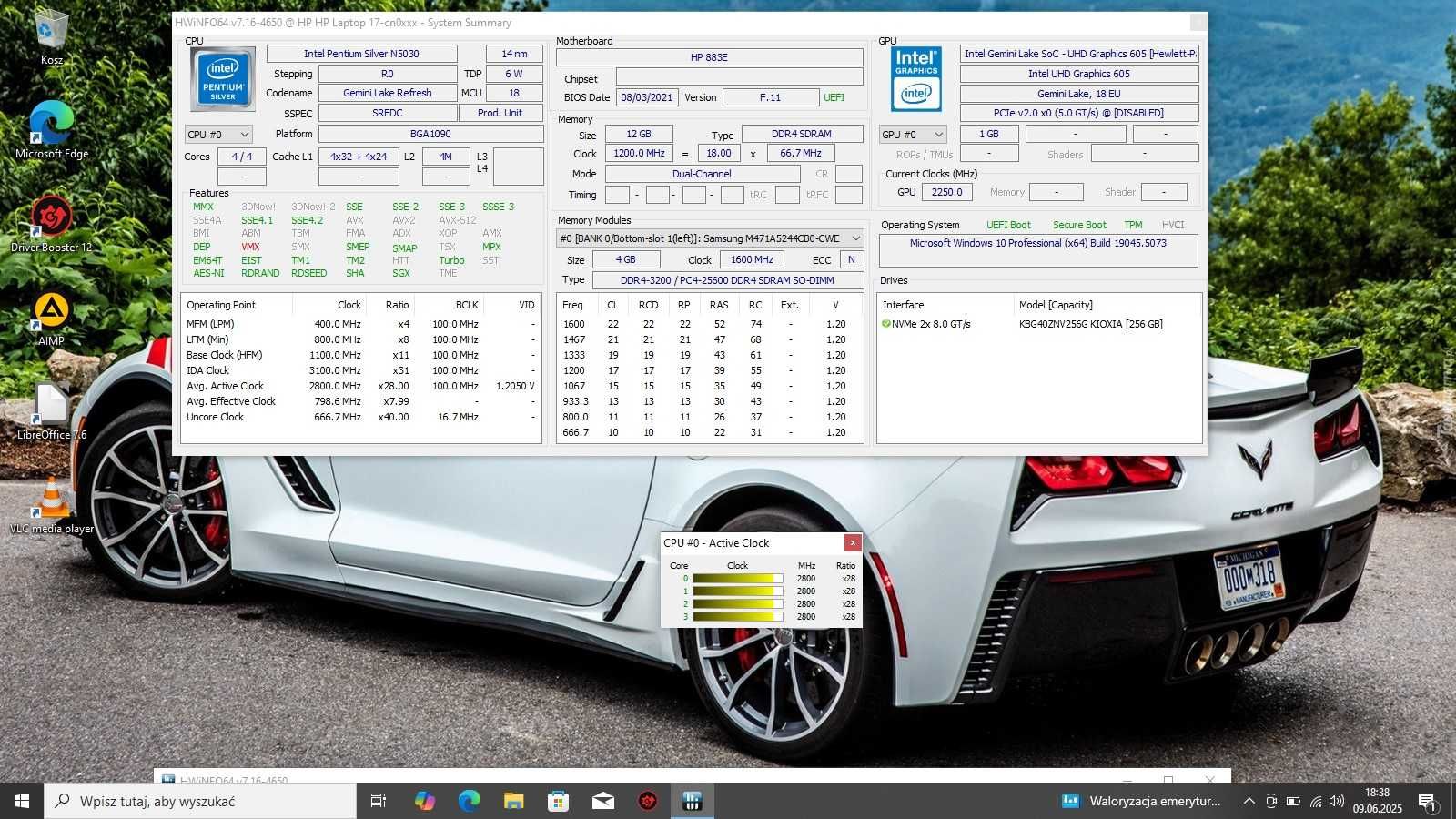Image resolution: width=1456 pixels, height=819 pixels.
Task: Click the Intel Pentium Silver N5030 name field
Action: pos(361,54)
